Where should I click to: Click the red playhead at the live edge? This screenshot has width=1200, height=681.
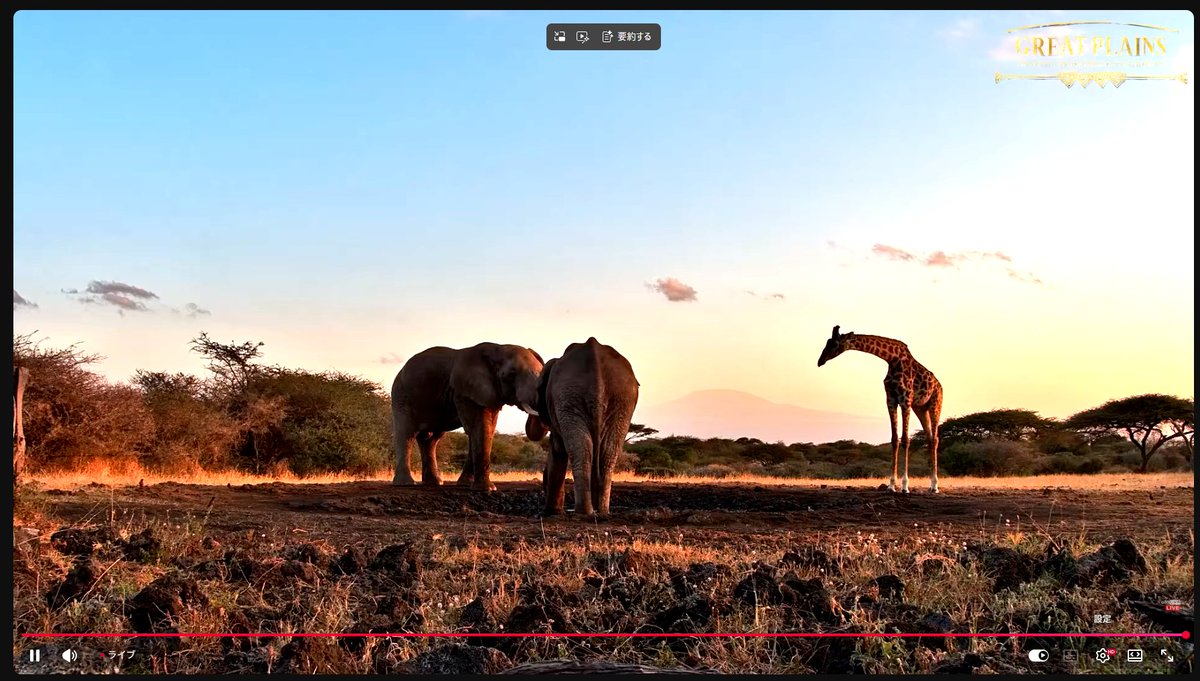(x=1185, y=635)
